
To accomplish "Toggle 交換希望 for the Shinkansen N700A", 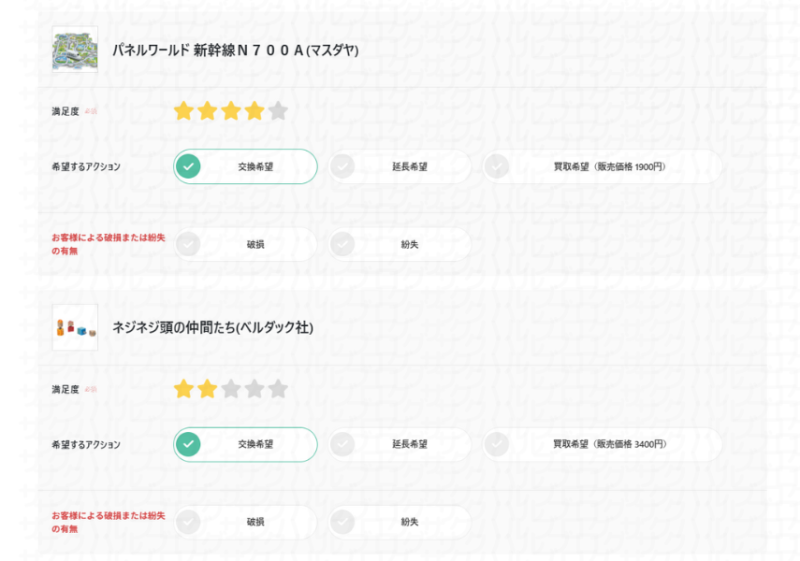I will coord(245,166).
